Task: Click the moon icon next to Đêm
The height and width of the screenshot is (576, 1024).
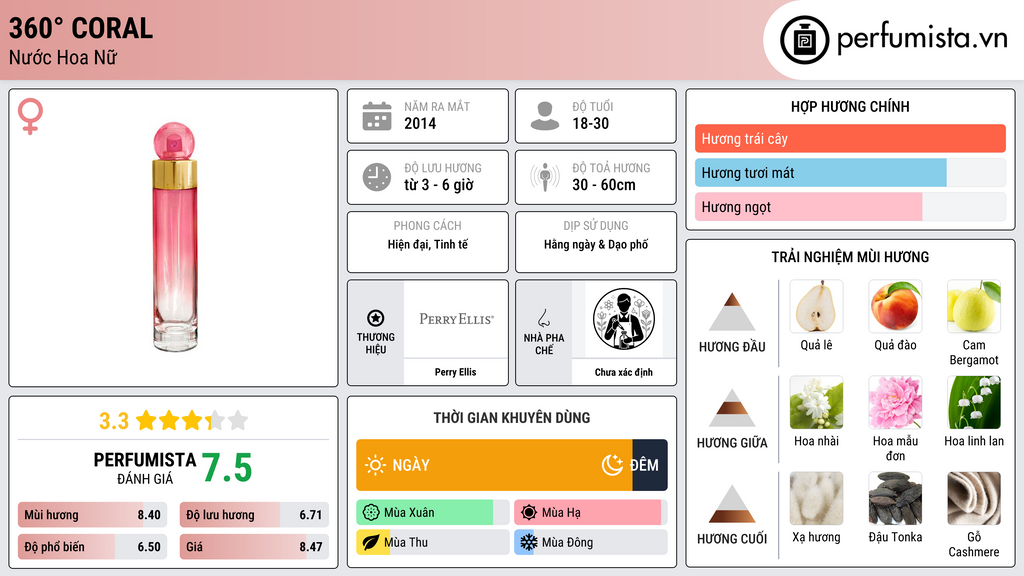Action: (x=612, y=465)
